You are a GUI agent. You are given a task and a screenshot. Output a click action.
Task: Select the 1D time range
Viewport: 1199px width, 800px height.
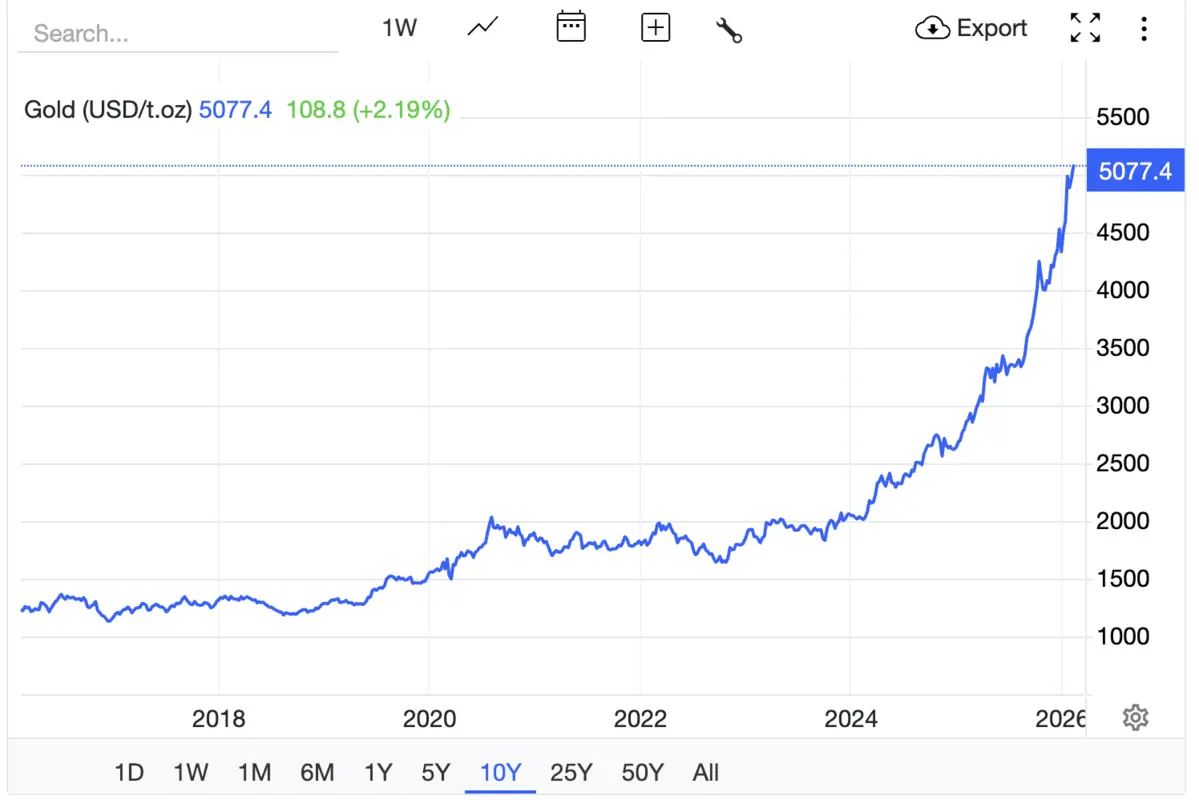click(129, 772)
